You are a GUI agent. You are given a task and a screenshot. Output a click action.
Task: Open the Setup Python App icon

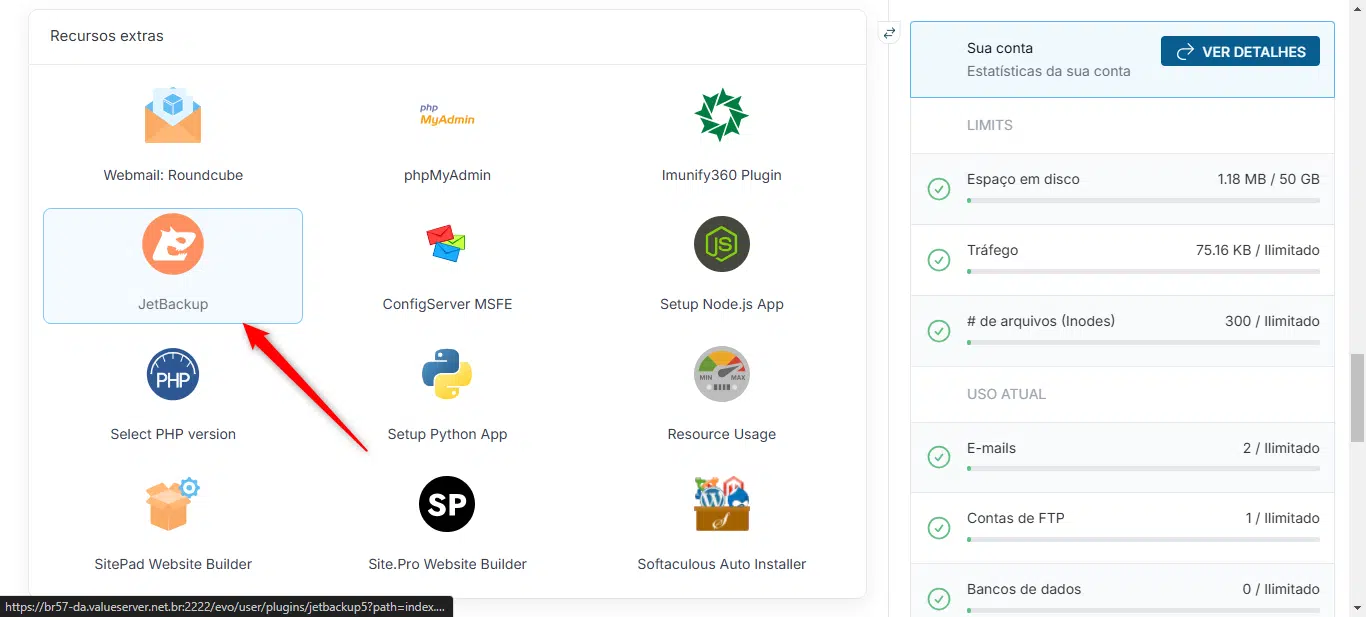click(x=447, y=375)
